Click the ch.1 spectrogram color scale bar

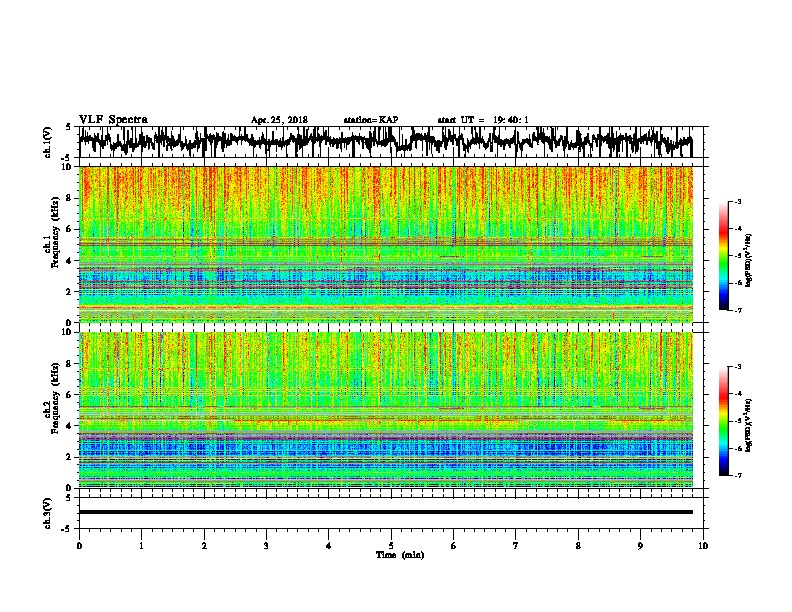(724, 255)
